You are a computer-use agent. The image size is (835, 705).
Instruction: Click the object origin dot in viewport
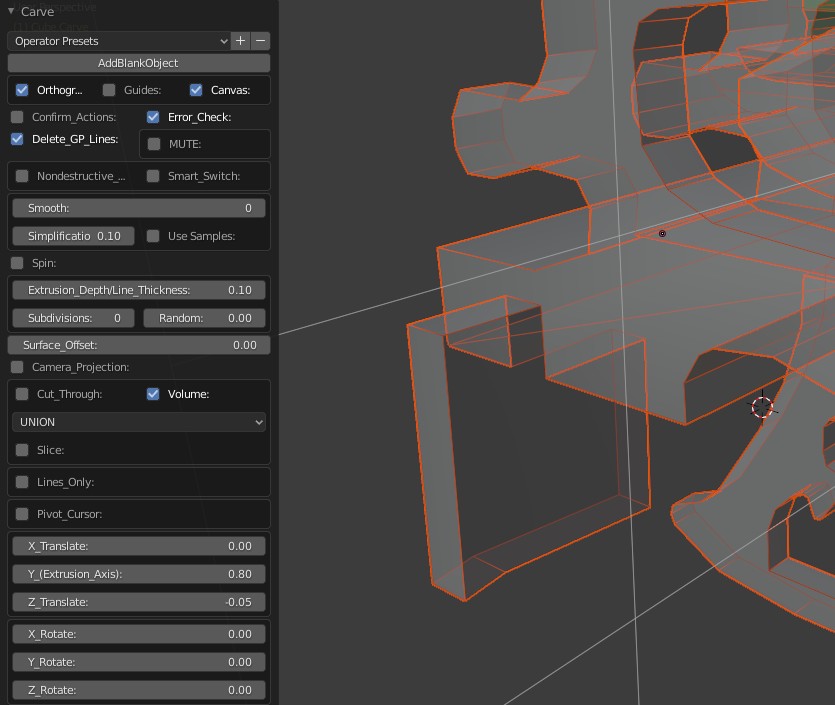tap(662, 234)
